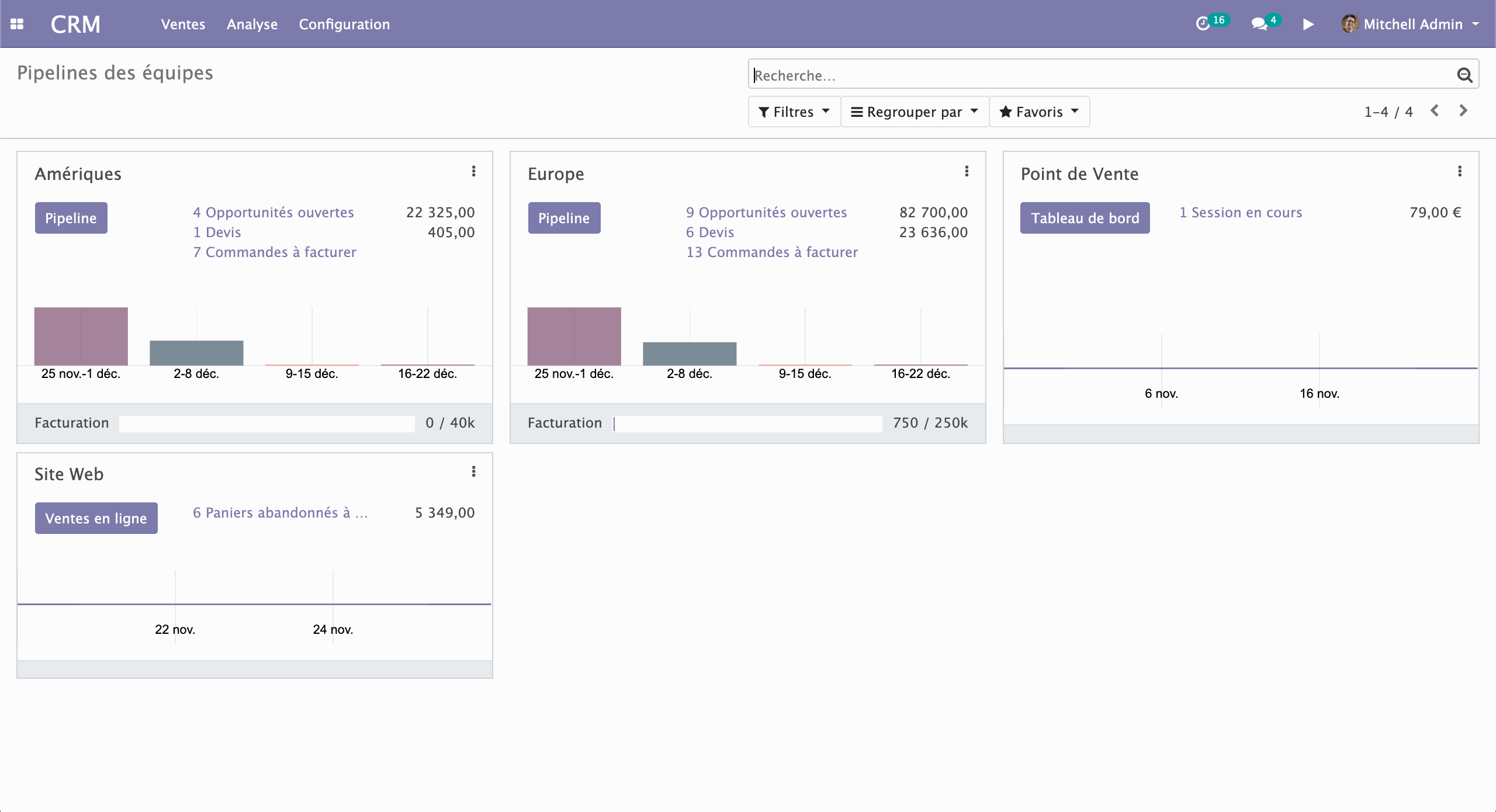Go to previous page arrow
Image resolution: width=1496 pixels, height=812 pixels.
1435,110
